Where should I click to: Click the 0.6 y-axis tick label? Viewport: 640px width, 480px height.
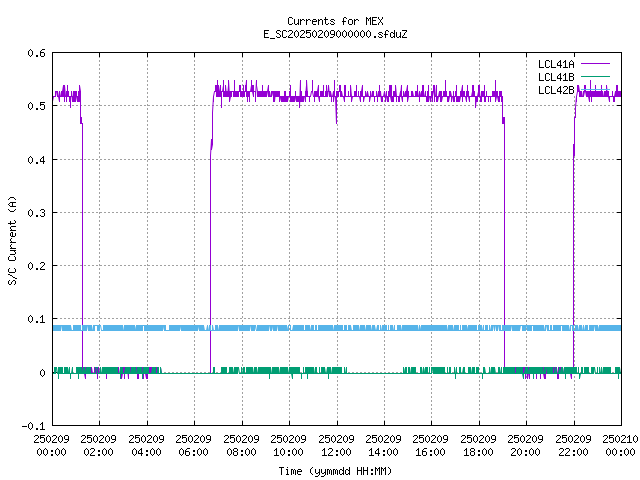click(36, 53)
